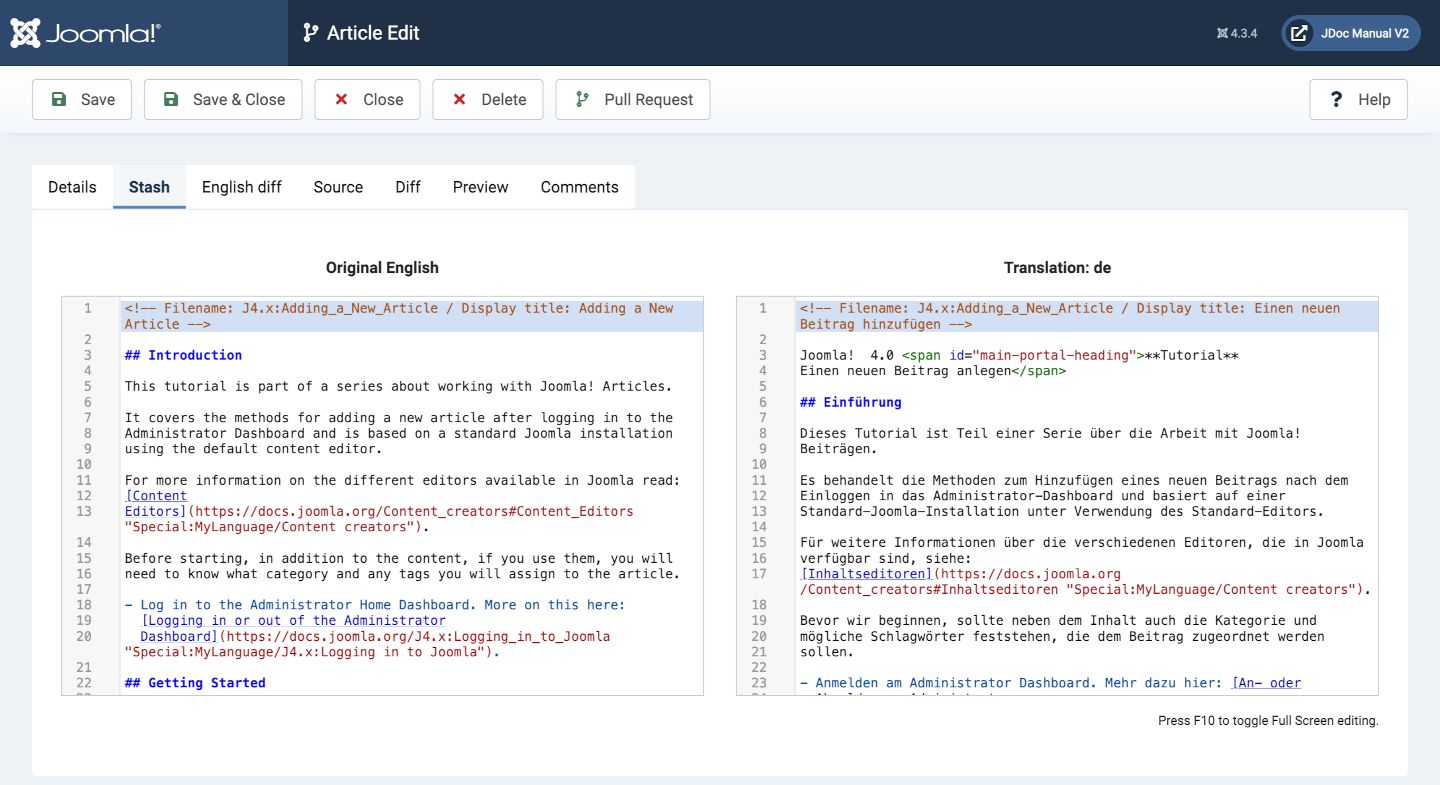Click line number 5 in the English editor gutter
Image resolution: width=1440 pixels, height=785 pixels.
88,386
